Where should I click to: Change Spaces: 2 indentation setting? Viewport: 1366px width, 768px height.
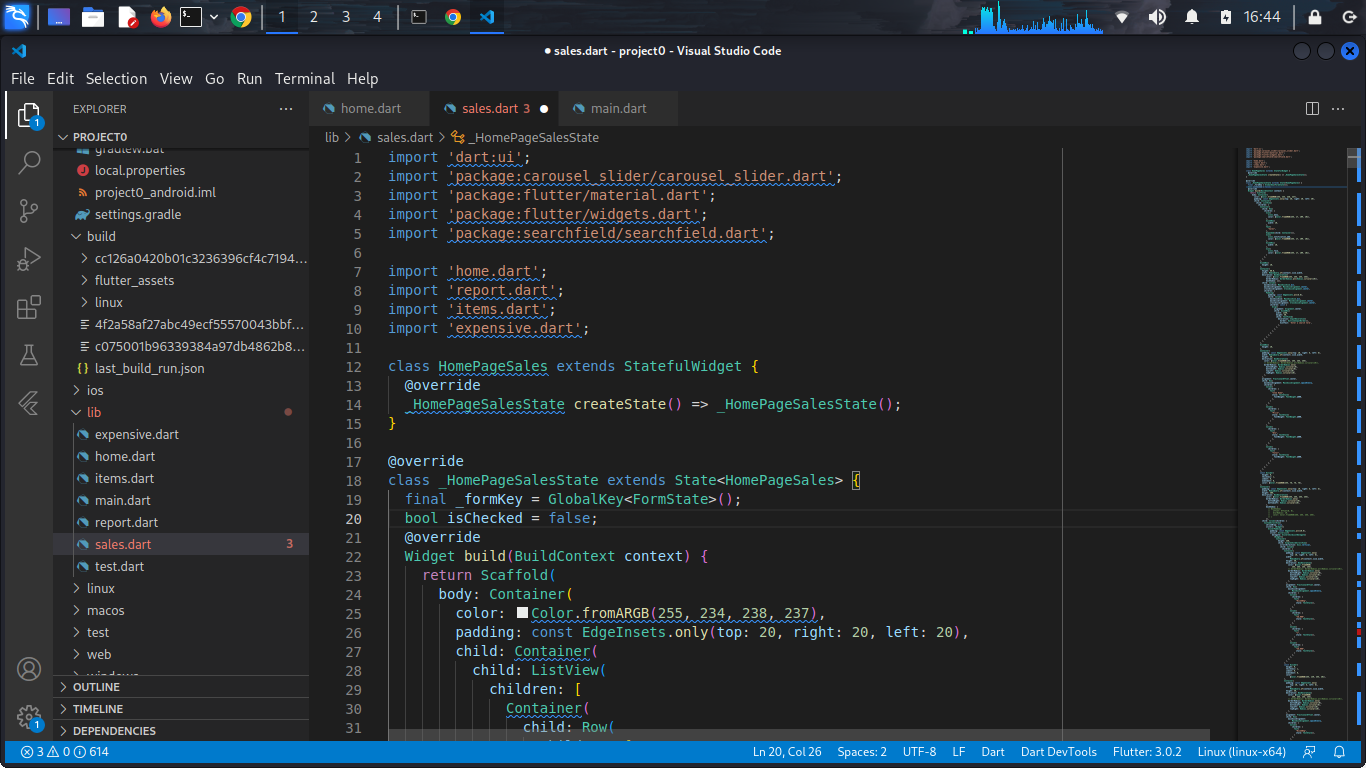[x=862, y=752]
